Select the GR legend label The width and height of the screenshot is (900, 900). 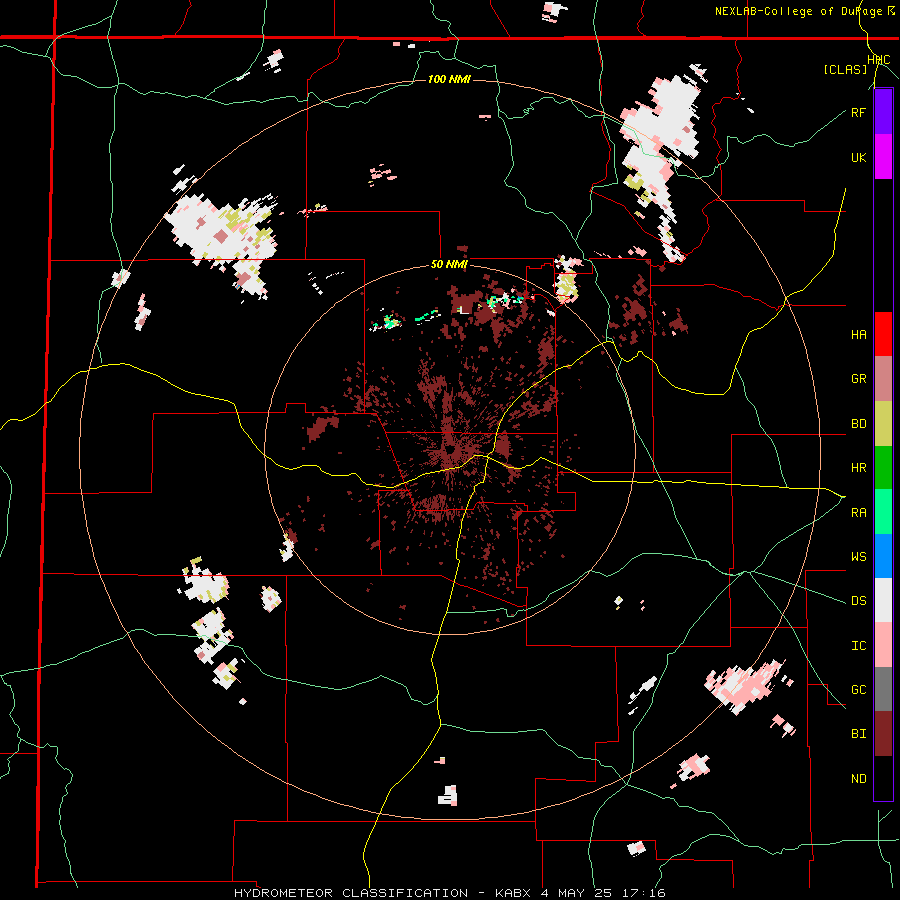click(x=858, y=379)
